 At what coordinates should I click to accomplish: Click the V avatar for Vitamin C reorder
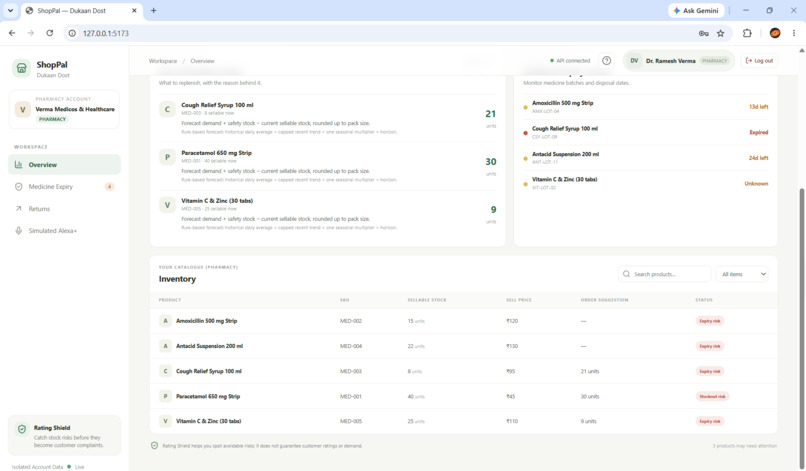pyautogui.click(x=167, y=205)
